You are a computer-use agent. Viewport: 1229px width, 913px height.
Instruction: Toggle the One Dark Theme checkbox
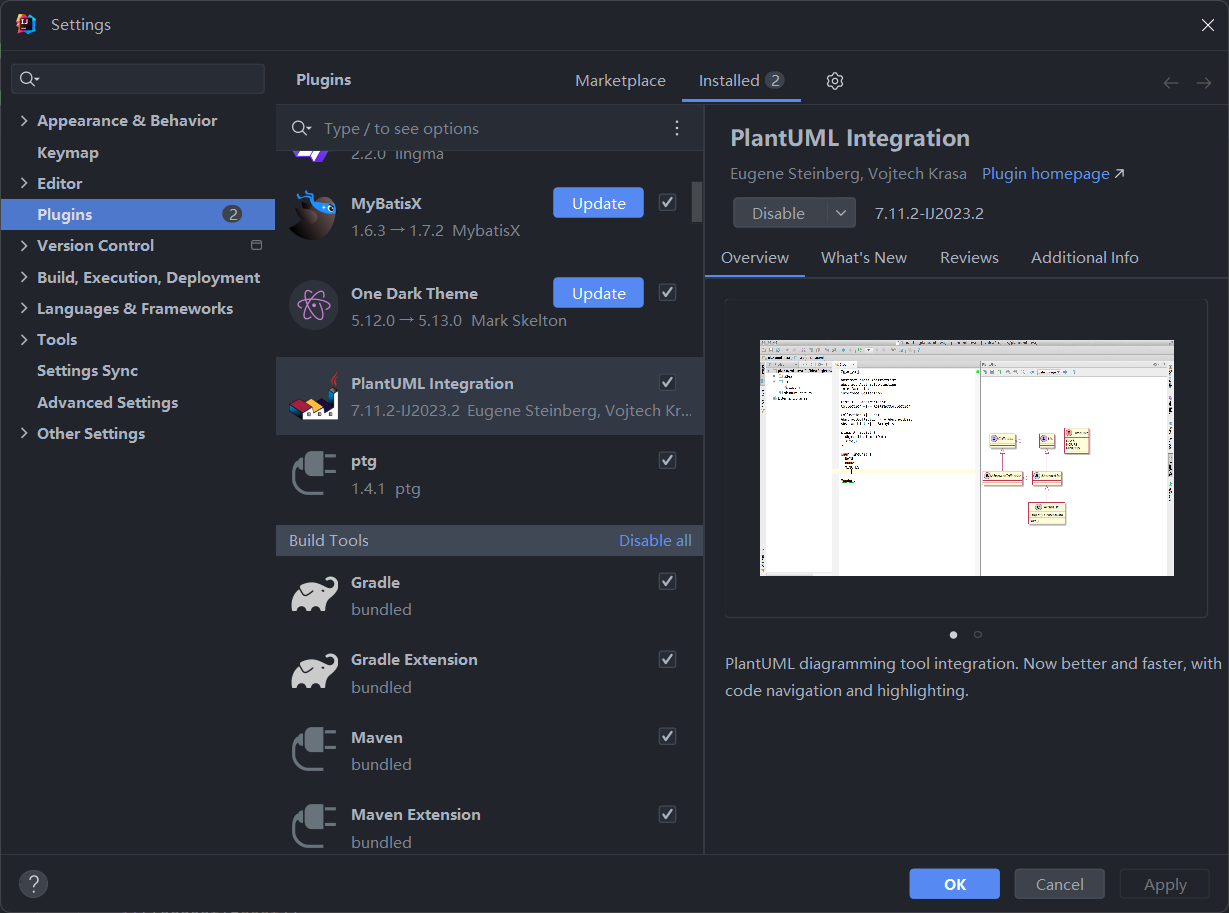[668, 292]
